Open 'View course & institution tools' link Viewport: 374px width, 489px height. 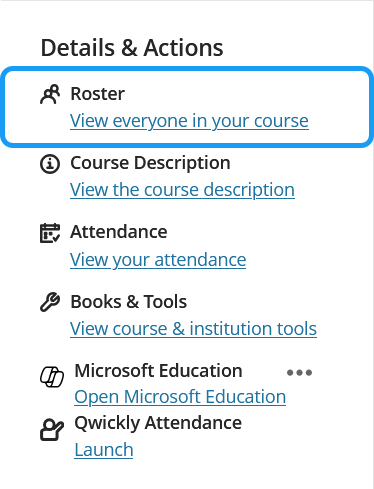pyautogui.click(x=193, y=329)
